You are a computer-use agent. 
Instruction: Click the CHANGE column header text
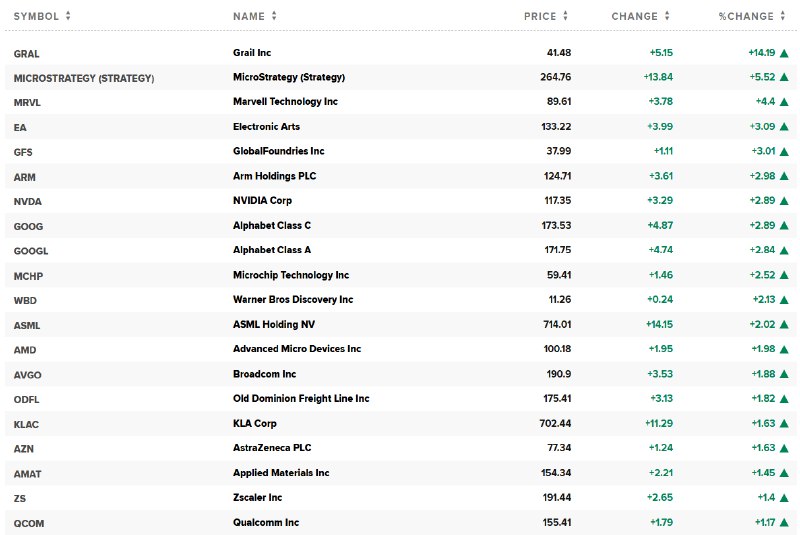(x=635, y=16)
